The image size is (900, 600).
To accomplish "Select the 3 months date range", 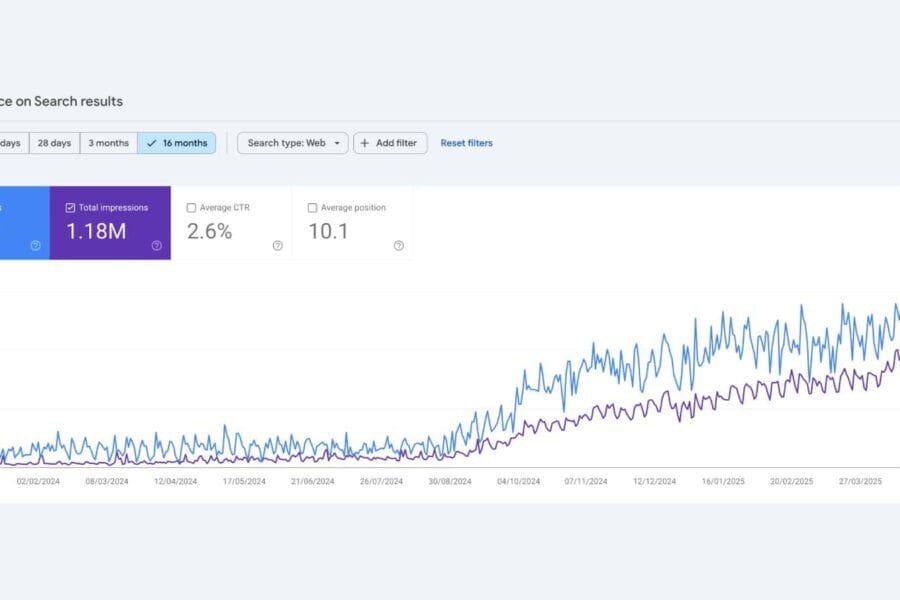I will click(108, 143).
